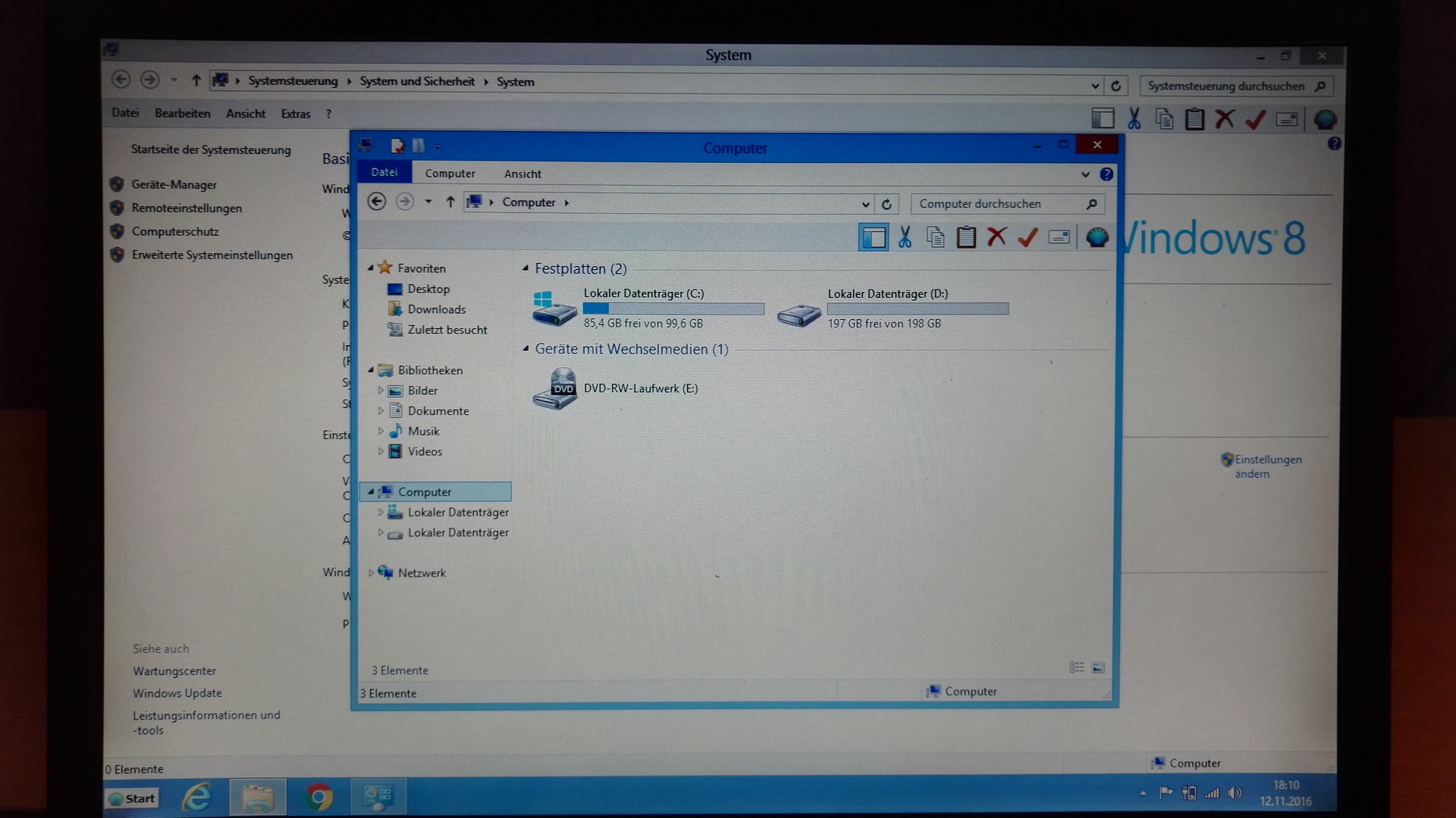This screenshot has height=818, width=1456.
Task: Open the Ansicht tab in Computer window
Action: [522, 174]
